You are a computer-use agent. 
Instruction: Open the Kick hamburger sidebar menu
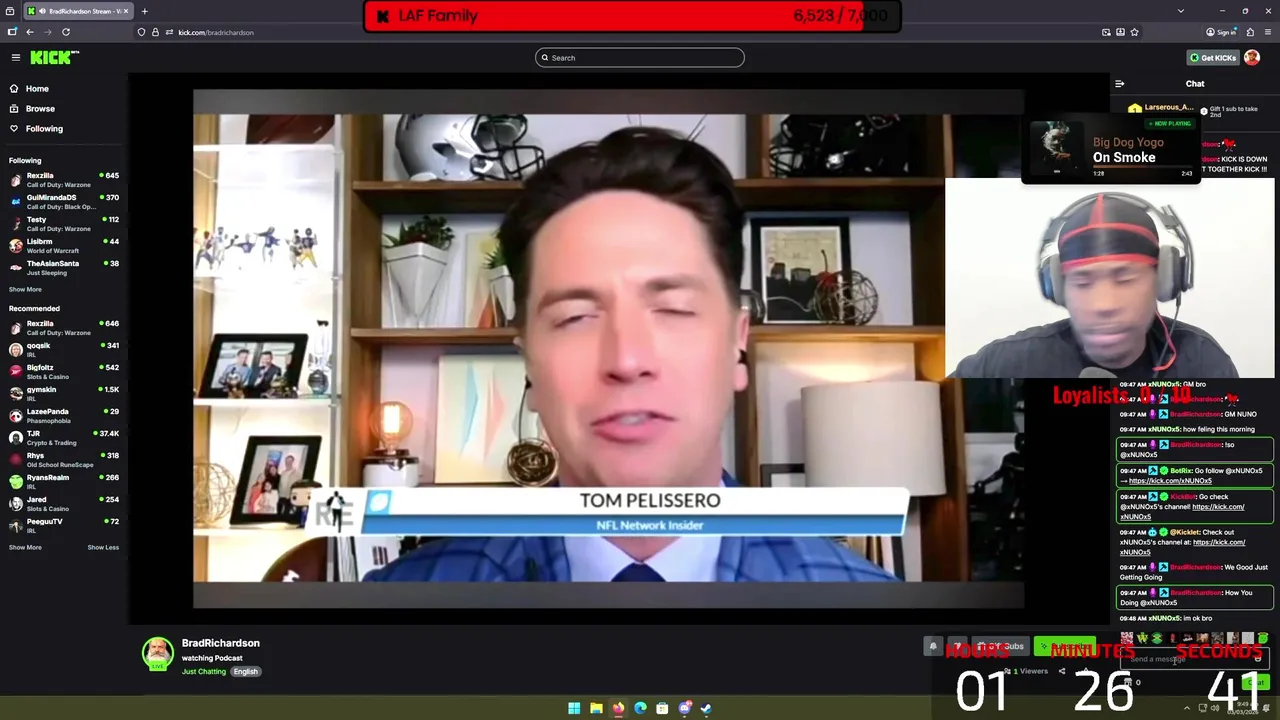tap(15, 57)
